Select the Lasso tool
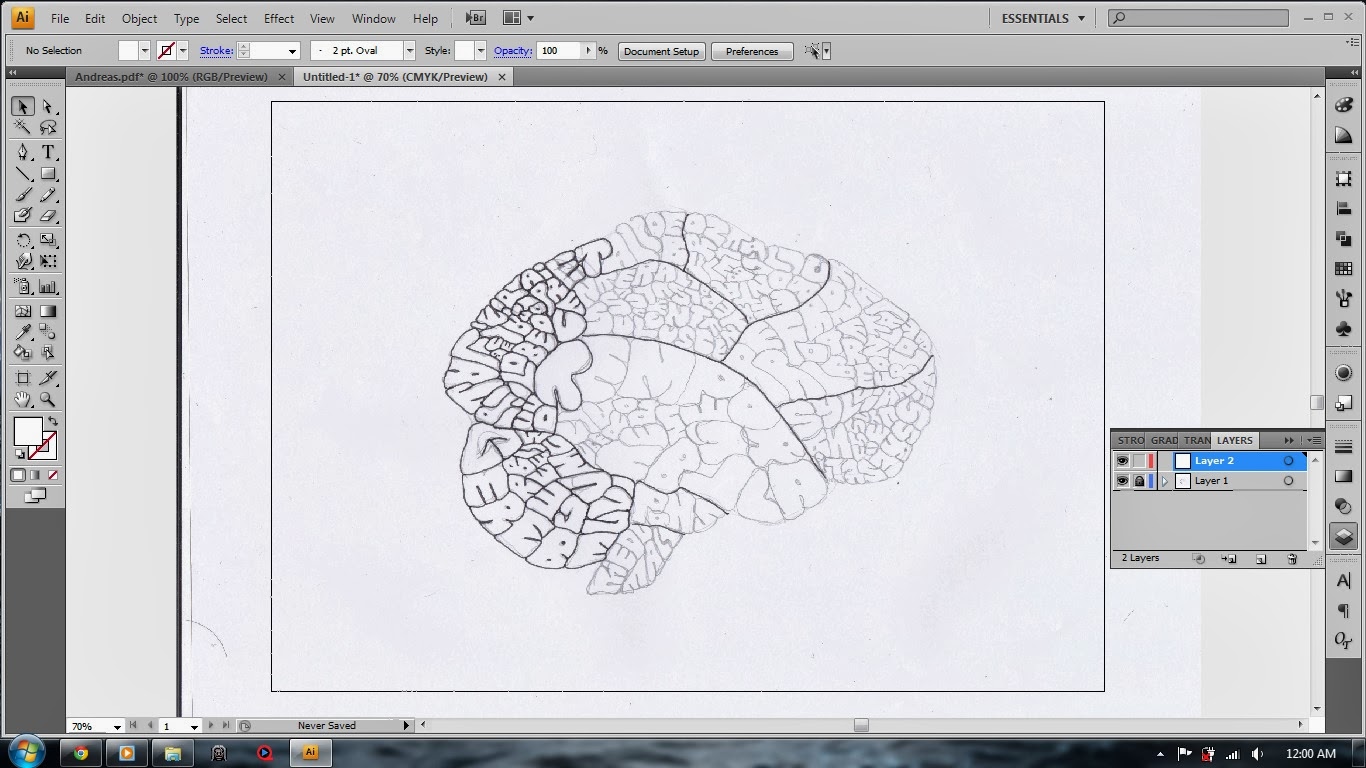This screenshot has width=1366, height=768. pyautogui.click(x=48, y=128)
